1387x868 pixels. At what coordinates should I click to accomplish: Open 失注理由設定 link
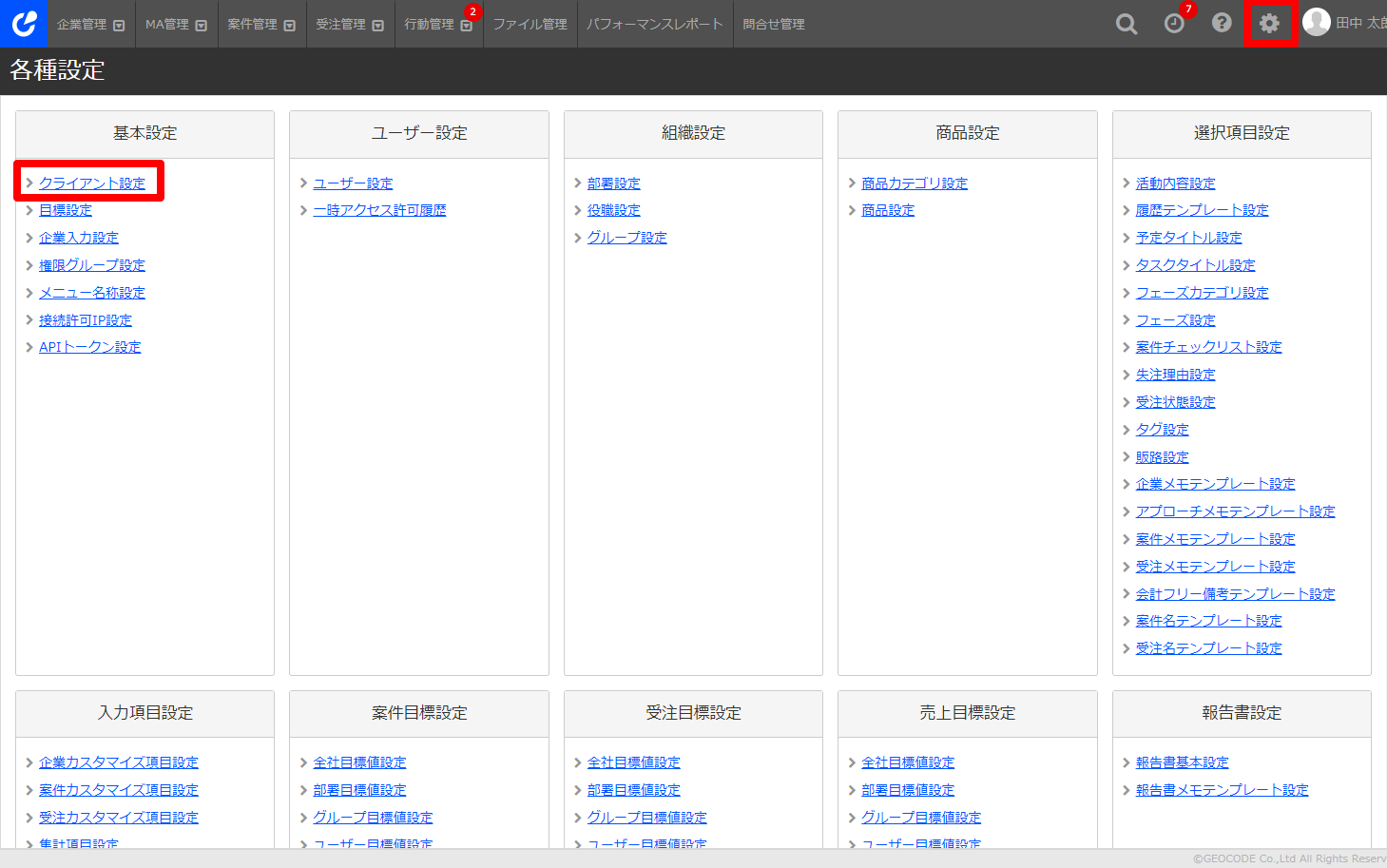[x=1176, y=375]
